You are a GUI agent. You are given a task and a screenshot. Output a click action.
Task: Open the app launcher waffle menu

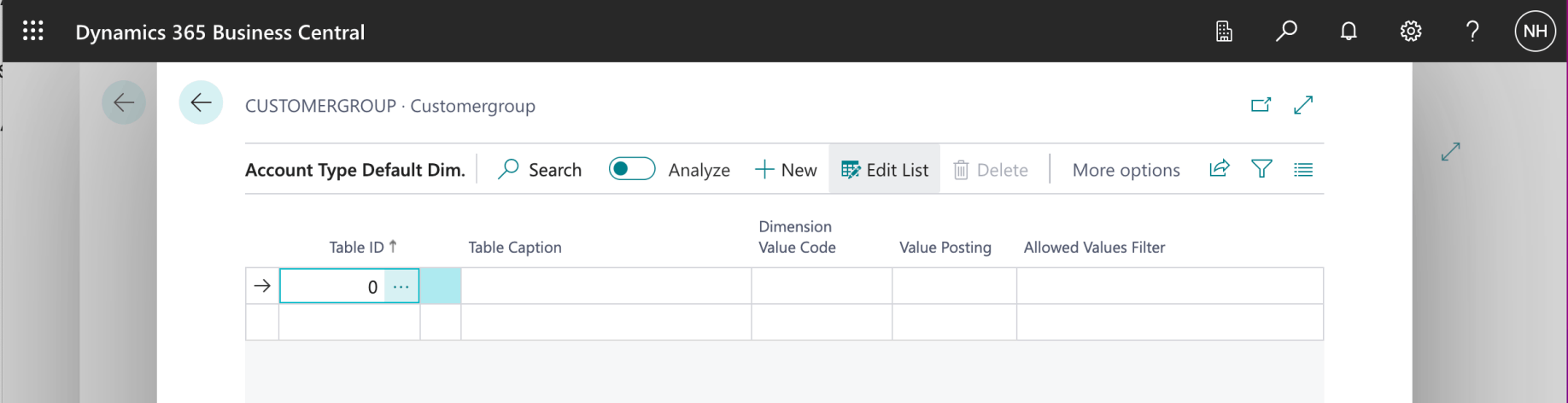click(x=33, y=32)
